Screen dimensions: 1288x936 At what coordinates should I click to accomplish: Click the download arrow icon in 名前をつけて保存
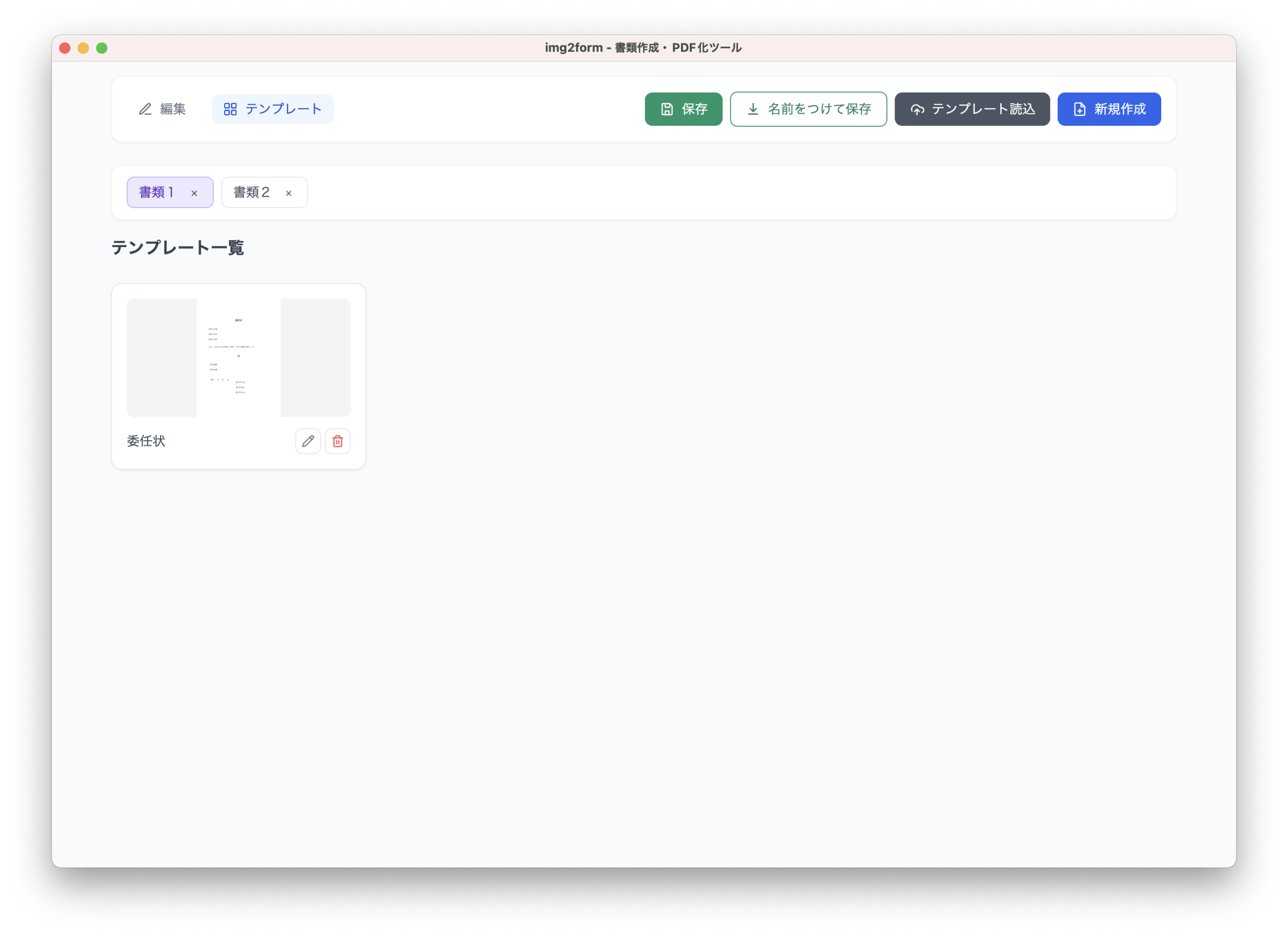(753, 109)
